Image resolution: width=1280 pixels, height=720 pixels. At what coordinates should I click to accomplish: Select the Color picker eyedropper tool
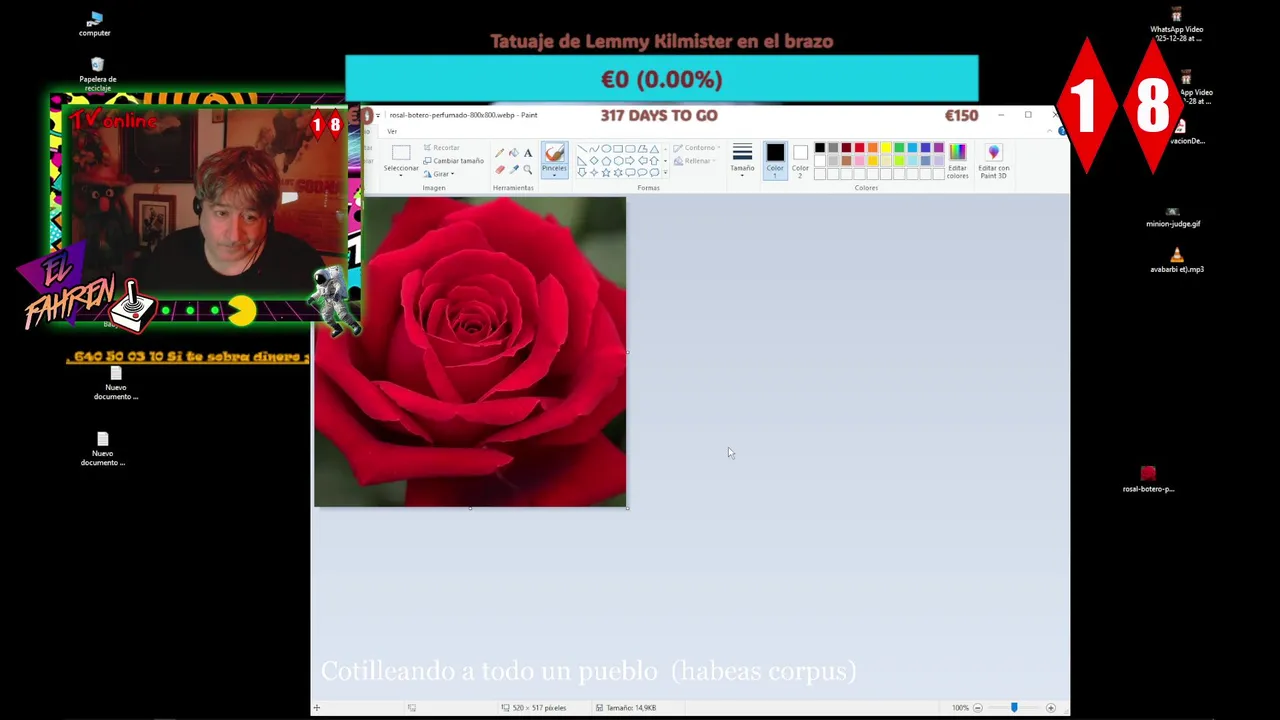pos(514,170)
